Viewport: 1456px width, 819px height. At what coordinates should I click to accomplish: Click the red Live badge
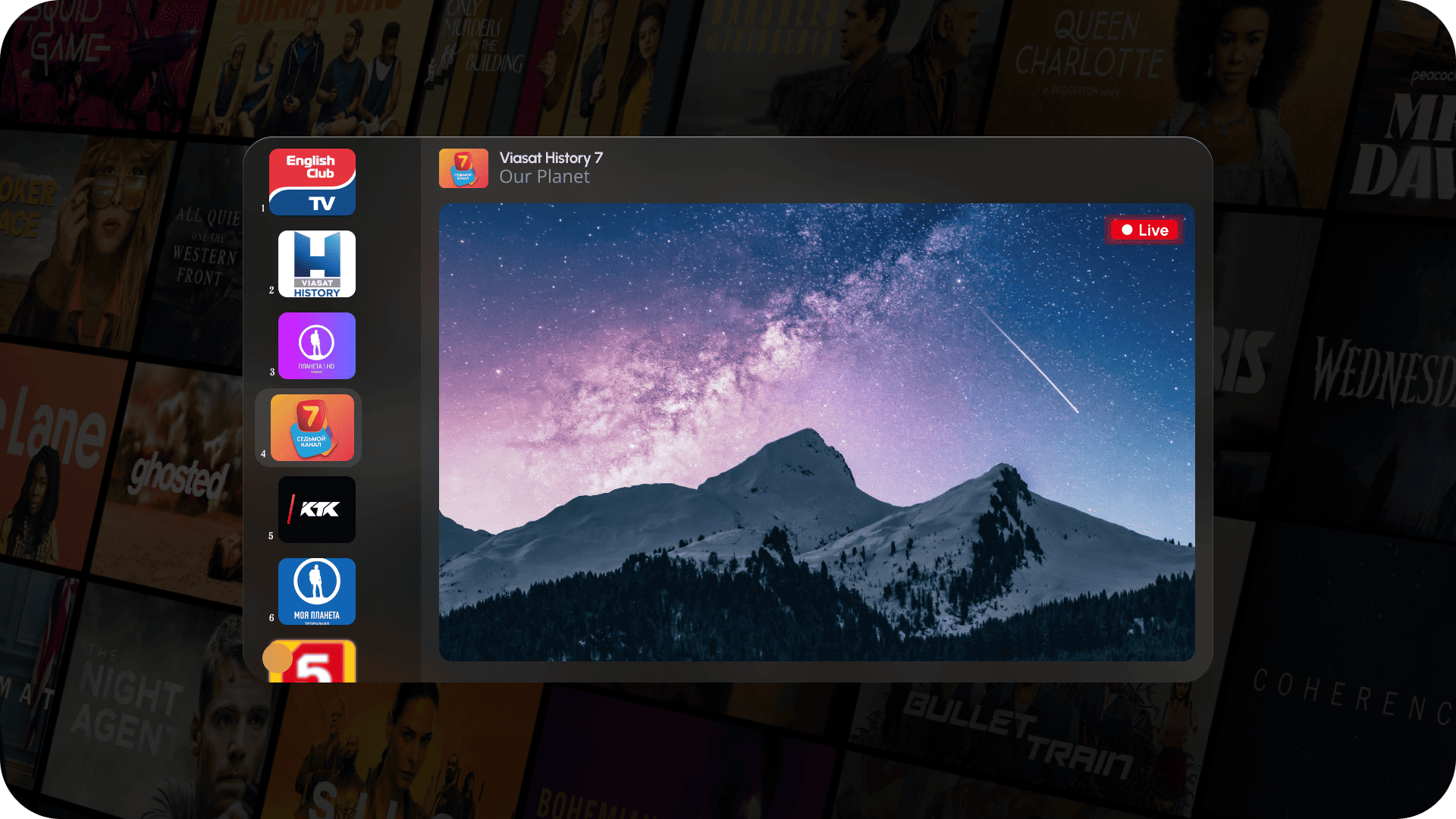tap(1144, 230)
